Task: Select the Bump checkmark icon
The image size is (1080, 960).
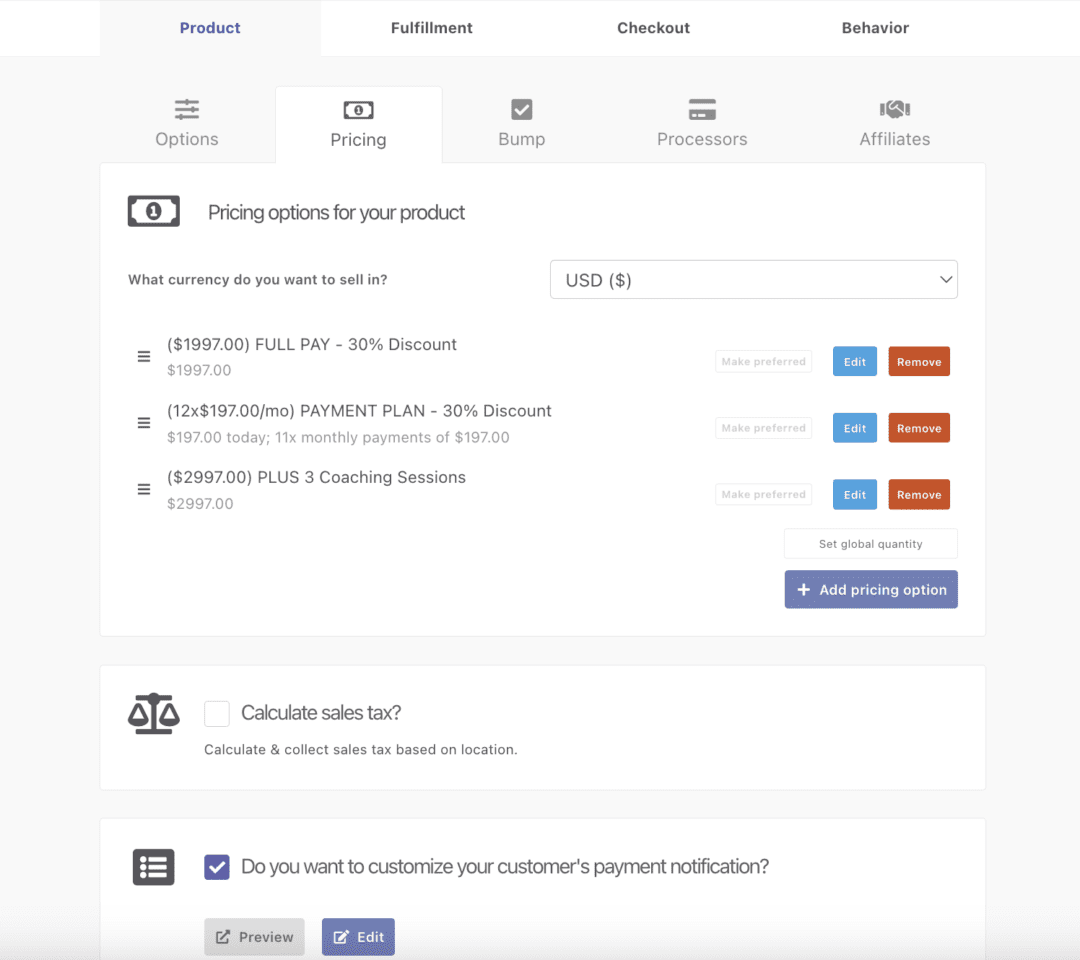Action: tap(521, 109)
